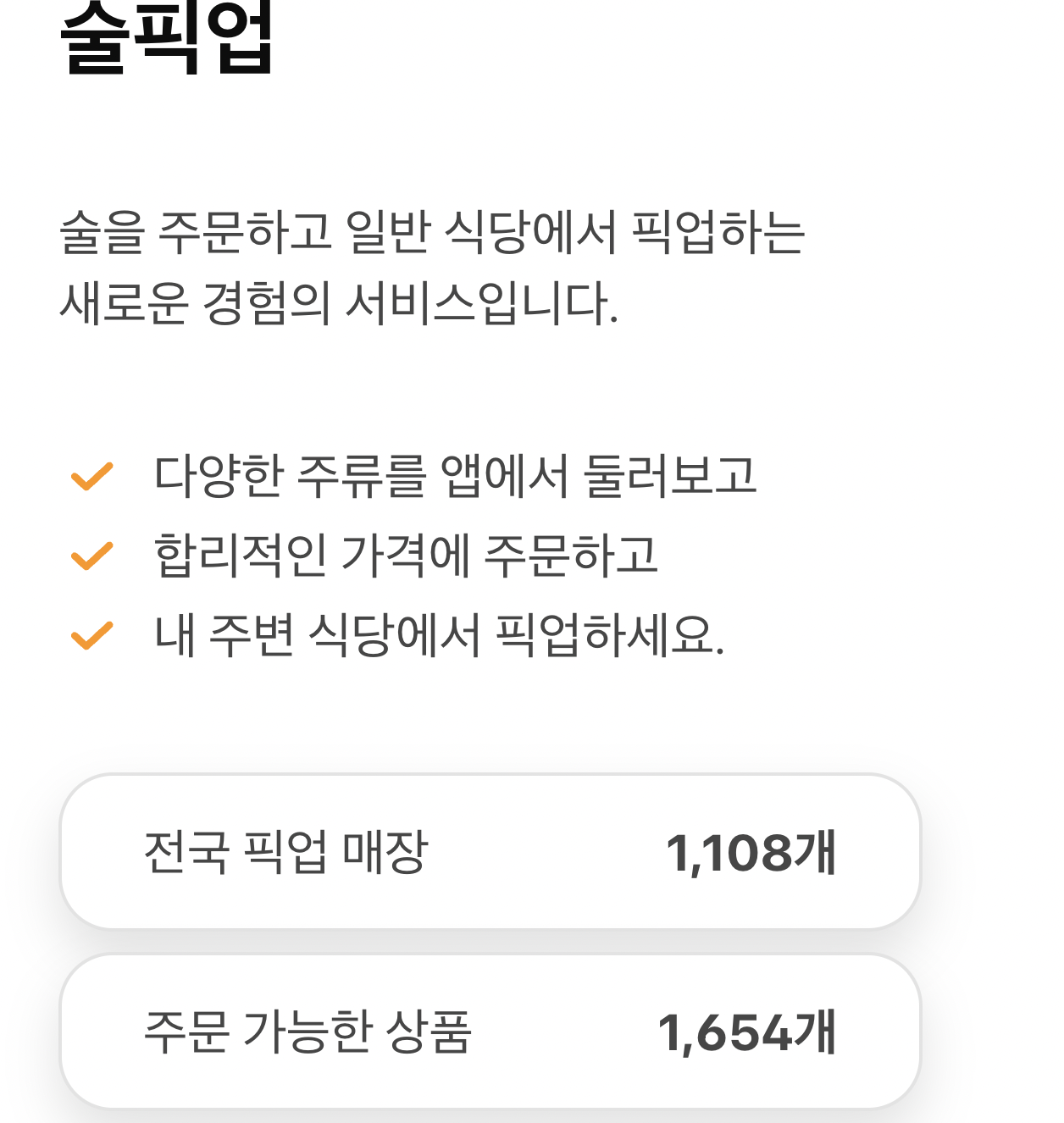Tap the word 둘러보고 in the first bullet
This screenshot has width=1064, height=1123.
(670, 476)
